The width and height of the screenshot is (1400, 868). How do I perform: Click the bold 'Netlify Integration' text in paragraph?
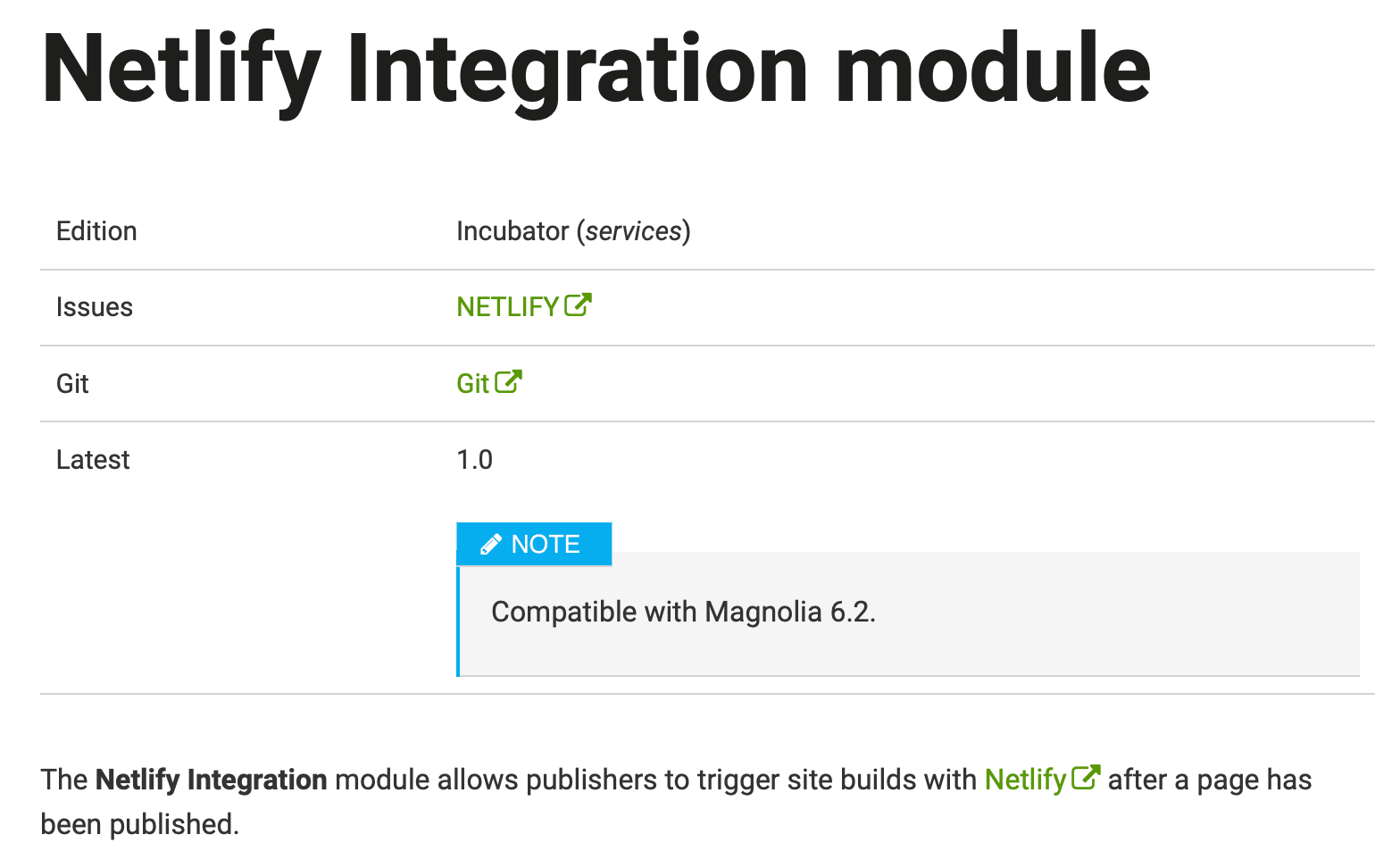tap(212, 780)
